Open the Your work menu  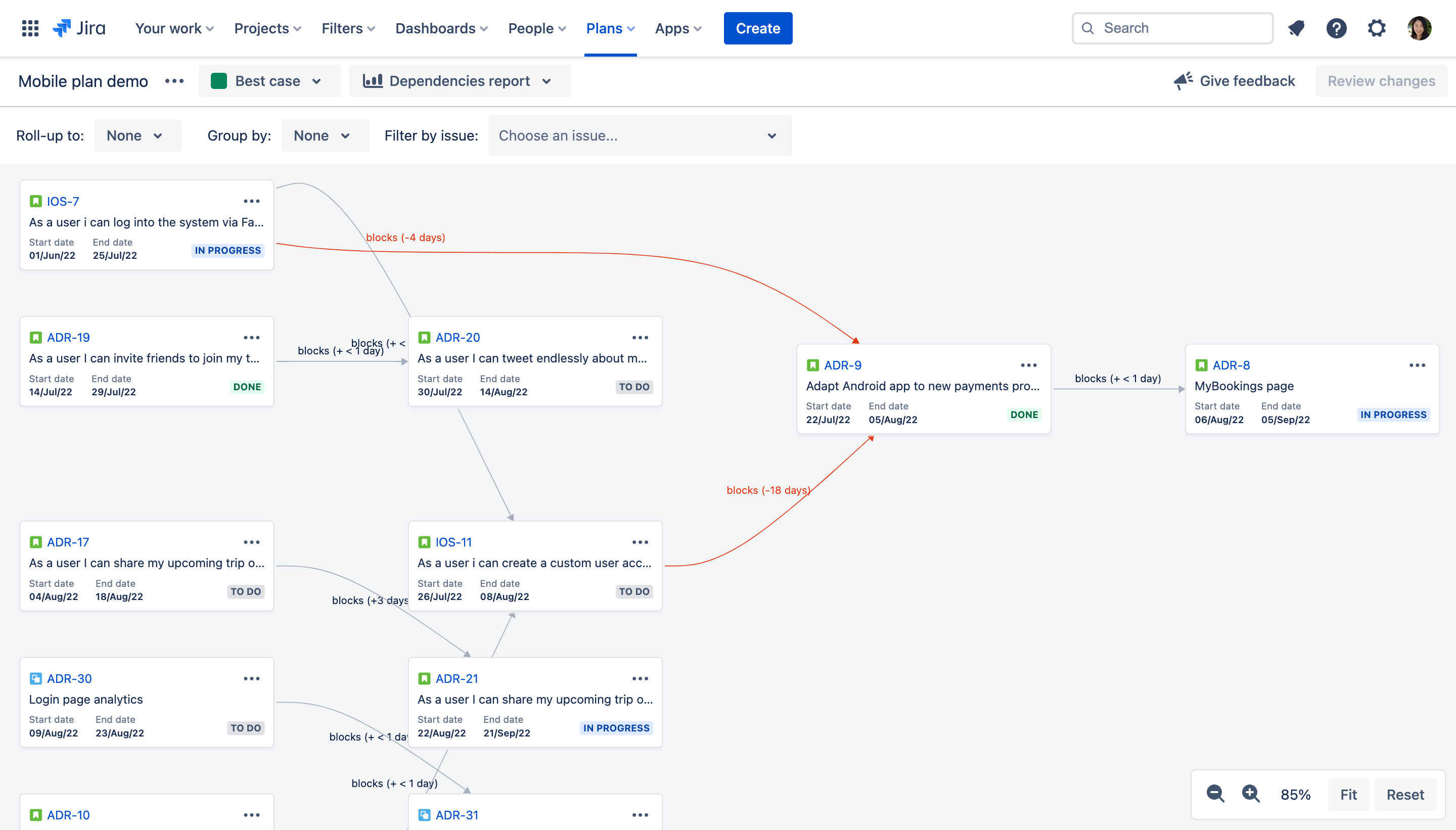174,28
